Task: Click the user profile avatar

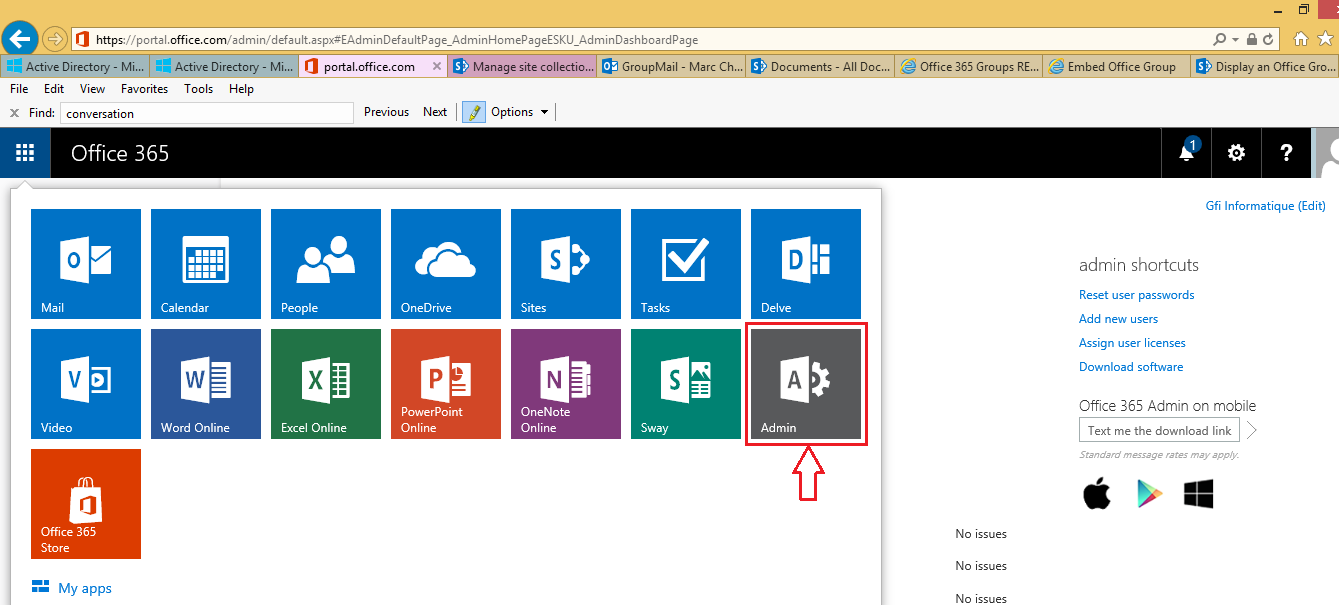Action: coord(1326,153)
